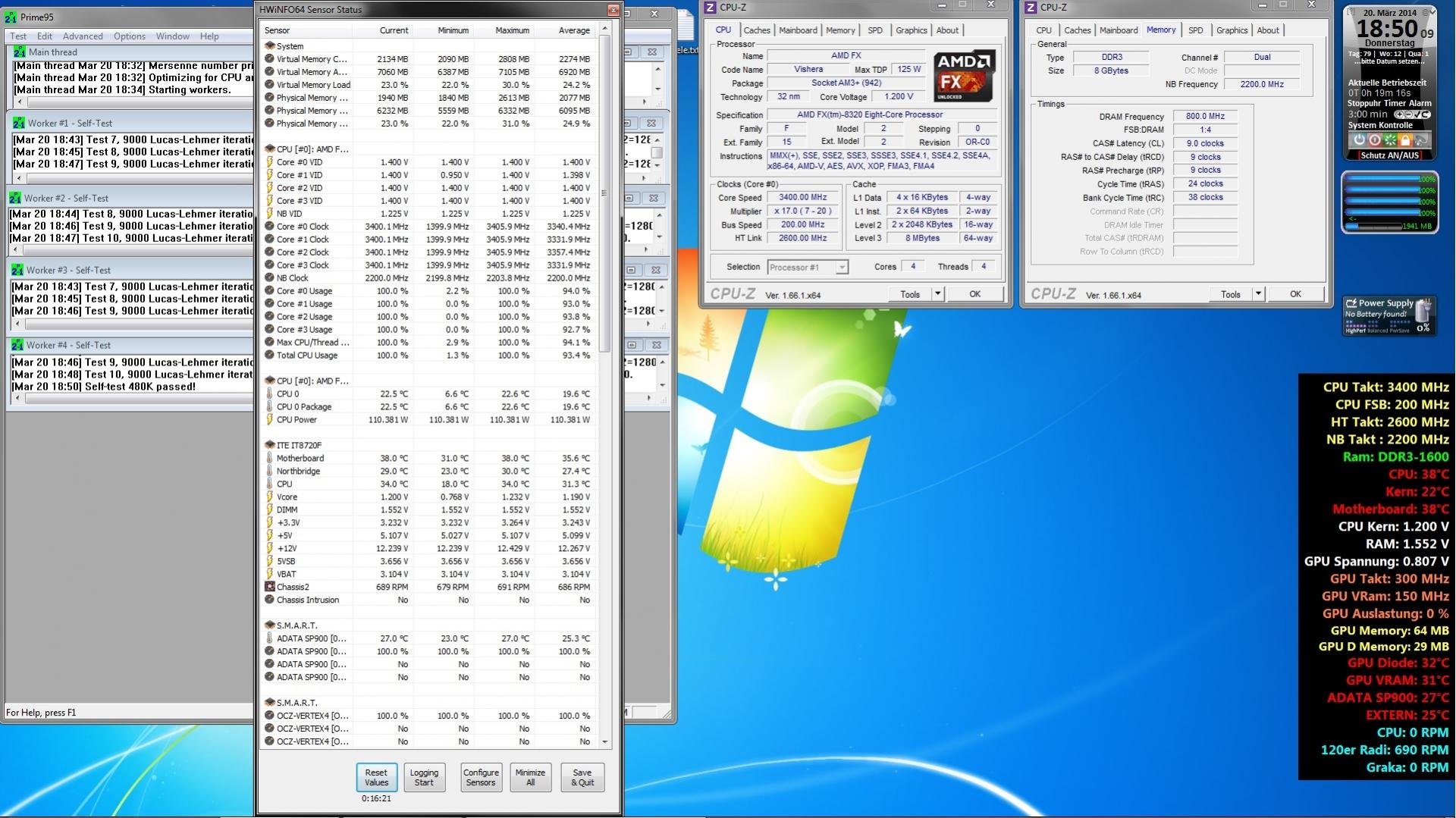This screenshot has height=818, width=1456.
Task: Click the Chassis Intrusion sensor icon
Action: [269, 600]
